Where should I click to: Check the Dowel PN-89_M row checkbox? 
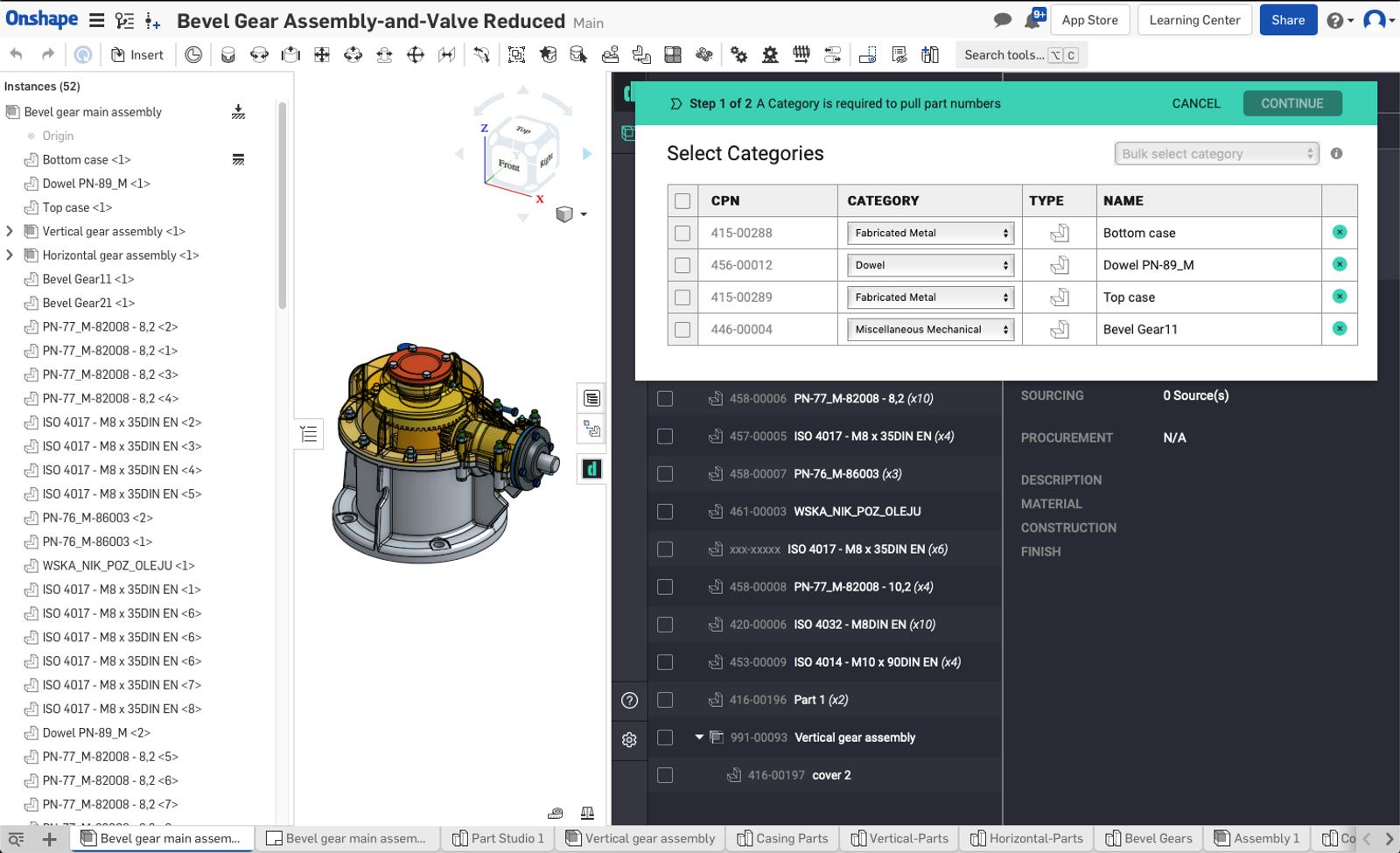coord(682,265)
